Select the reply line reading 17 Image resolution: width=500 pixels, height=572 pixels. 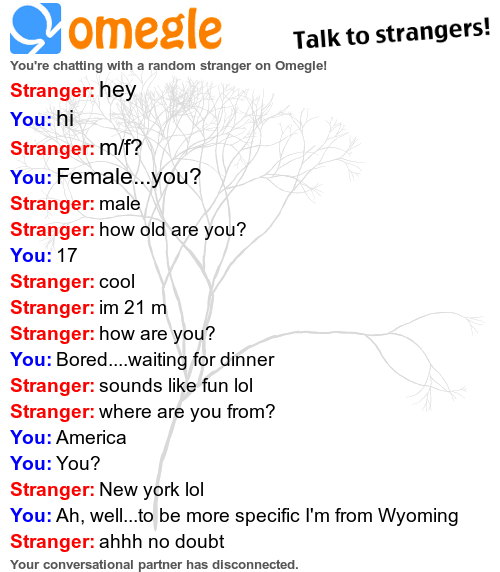pos(44,255)
